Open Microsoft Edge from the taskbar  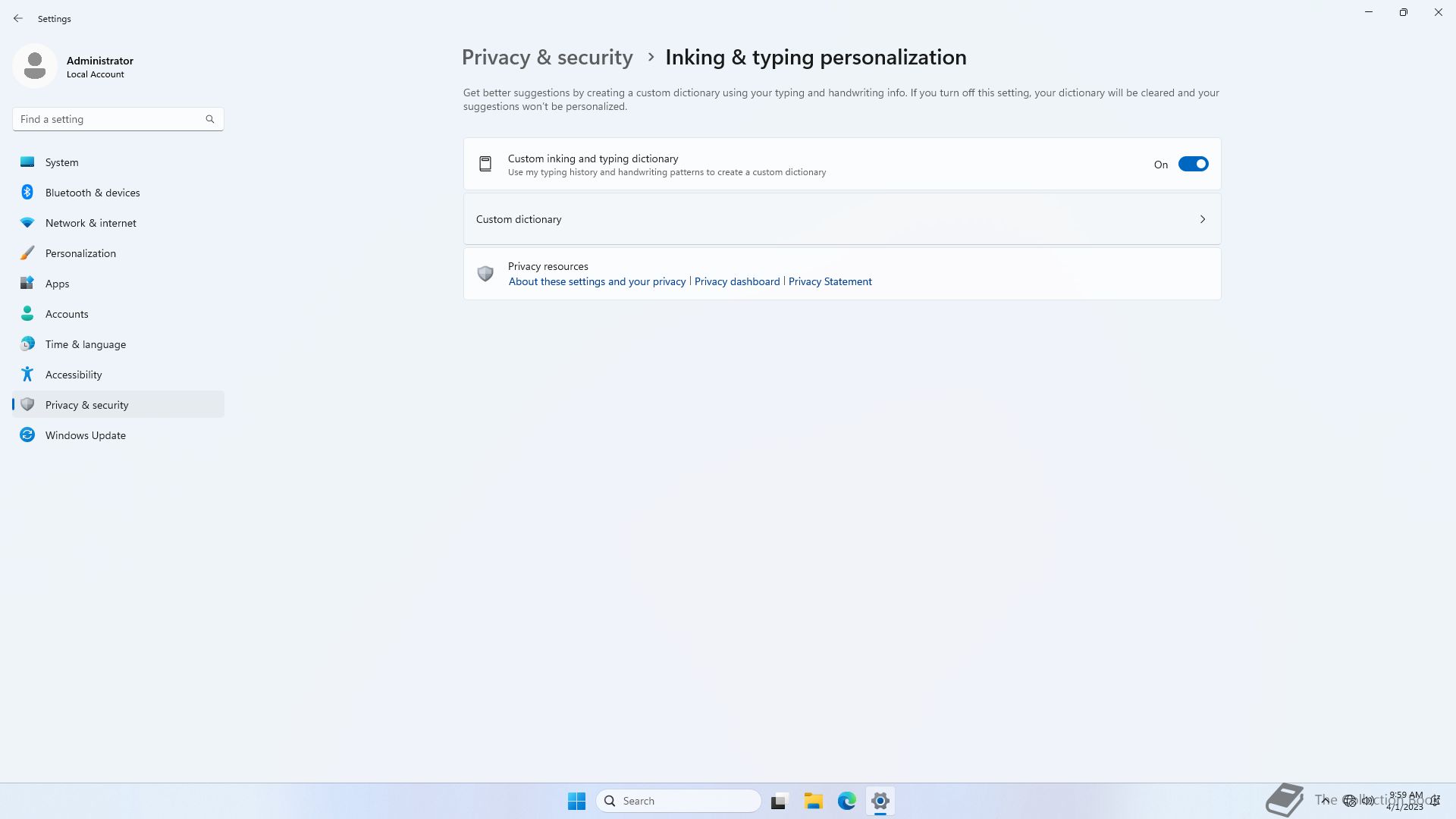click(846, 801)
